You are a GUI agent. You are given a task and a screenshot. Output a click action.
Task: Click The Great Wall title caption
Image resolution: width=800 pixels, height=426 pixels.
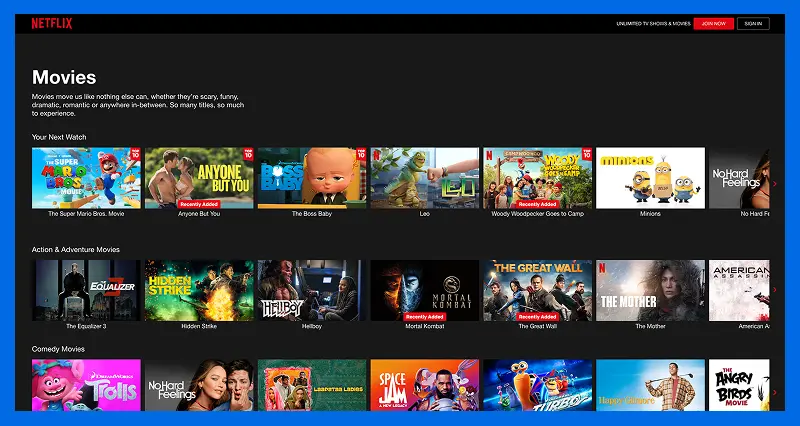[x=538, y=326]
